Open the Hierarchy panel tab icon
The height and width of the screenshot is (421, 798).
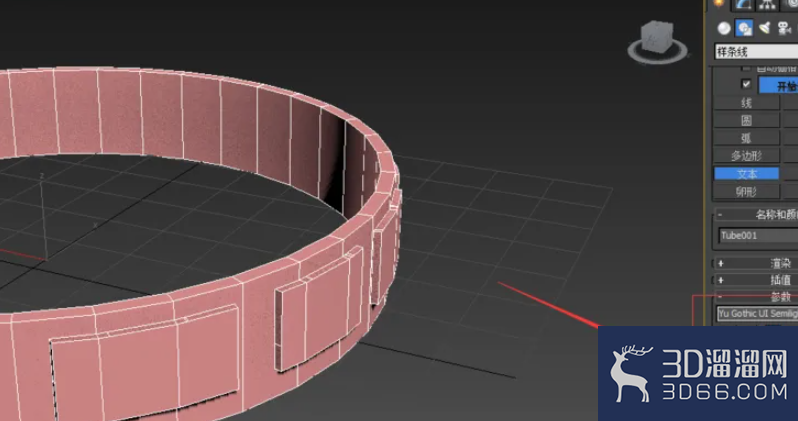coord(766,5)
